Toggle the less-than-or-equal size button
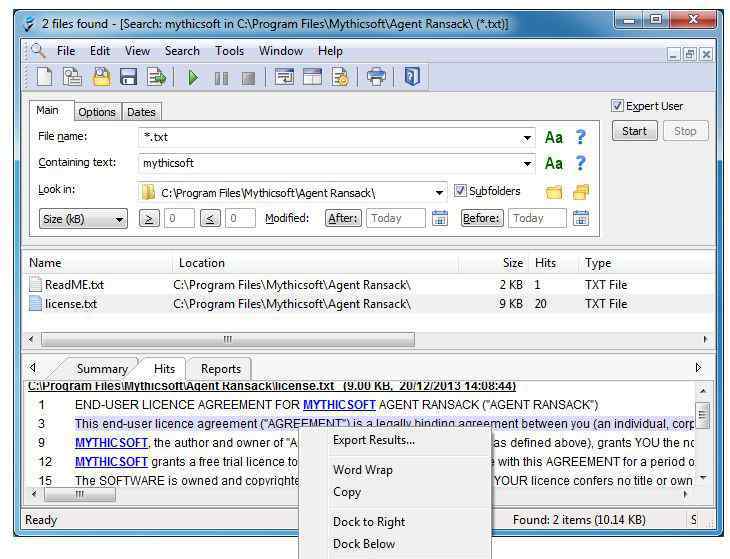Screen dimensions: 730x559 click(x=210, y=218)
